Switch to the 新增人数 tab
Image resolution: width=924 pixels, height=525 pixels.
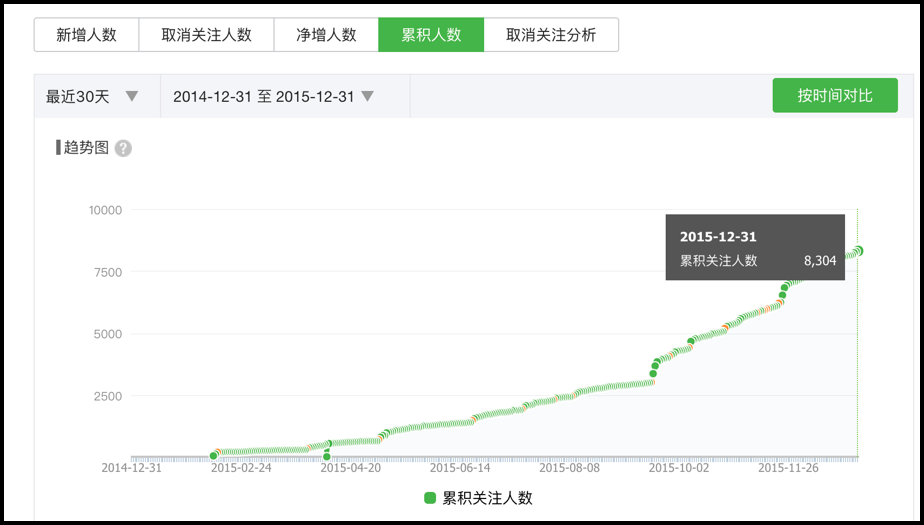(x=87, y=35)
